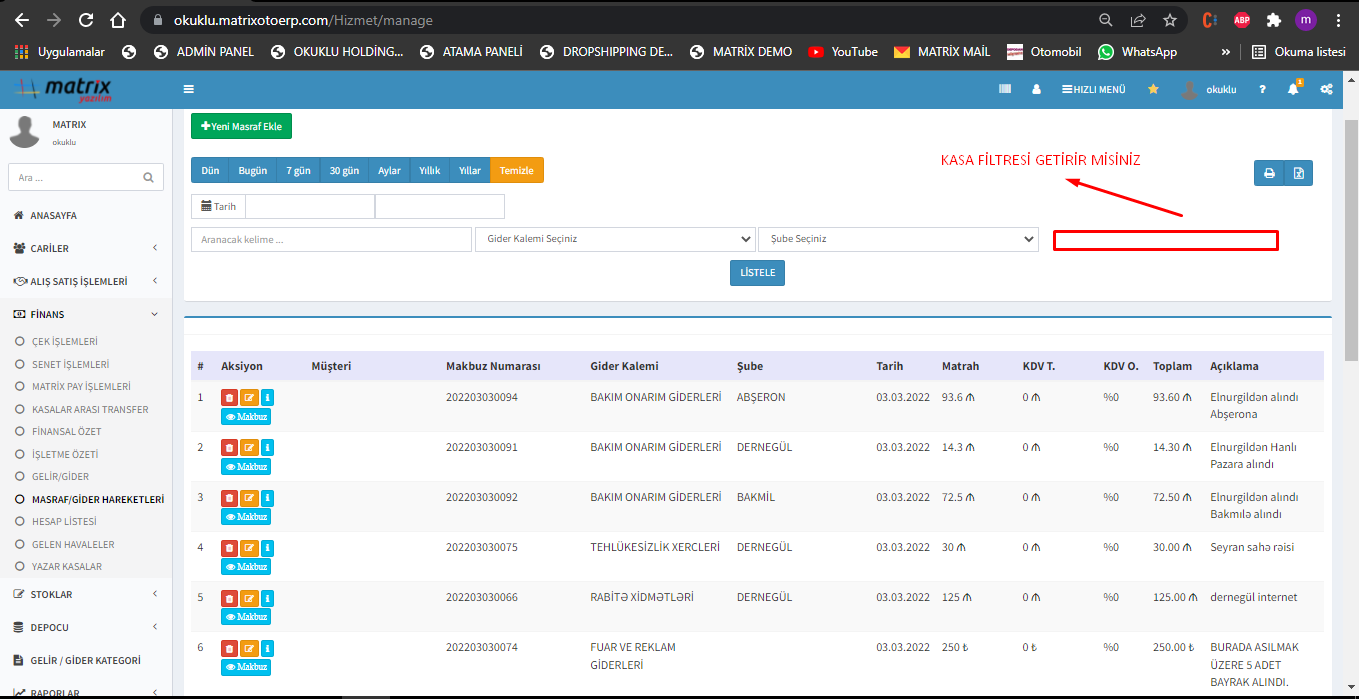Click the print icon button
1359x699 pixels.
(1269, 173)
